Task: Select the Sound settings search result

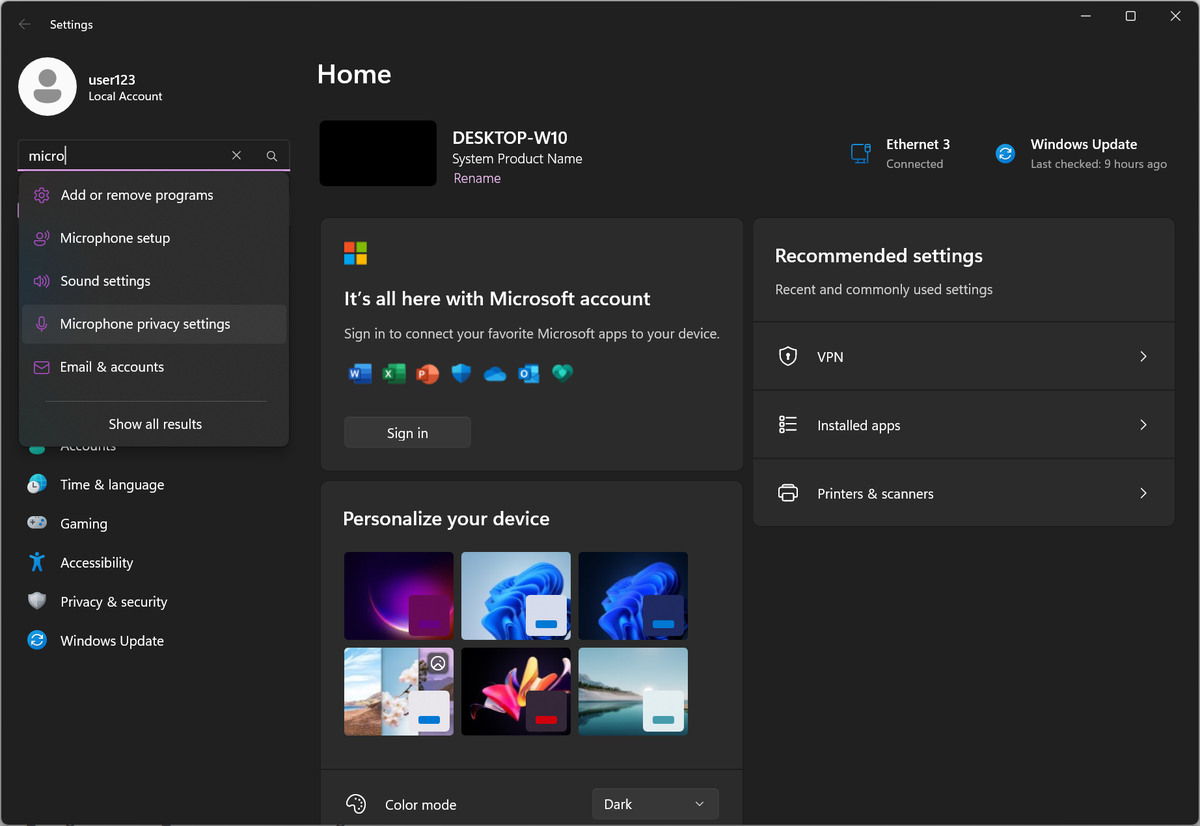Action: 154,281
